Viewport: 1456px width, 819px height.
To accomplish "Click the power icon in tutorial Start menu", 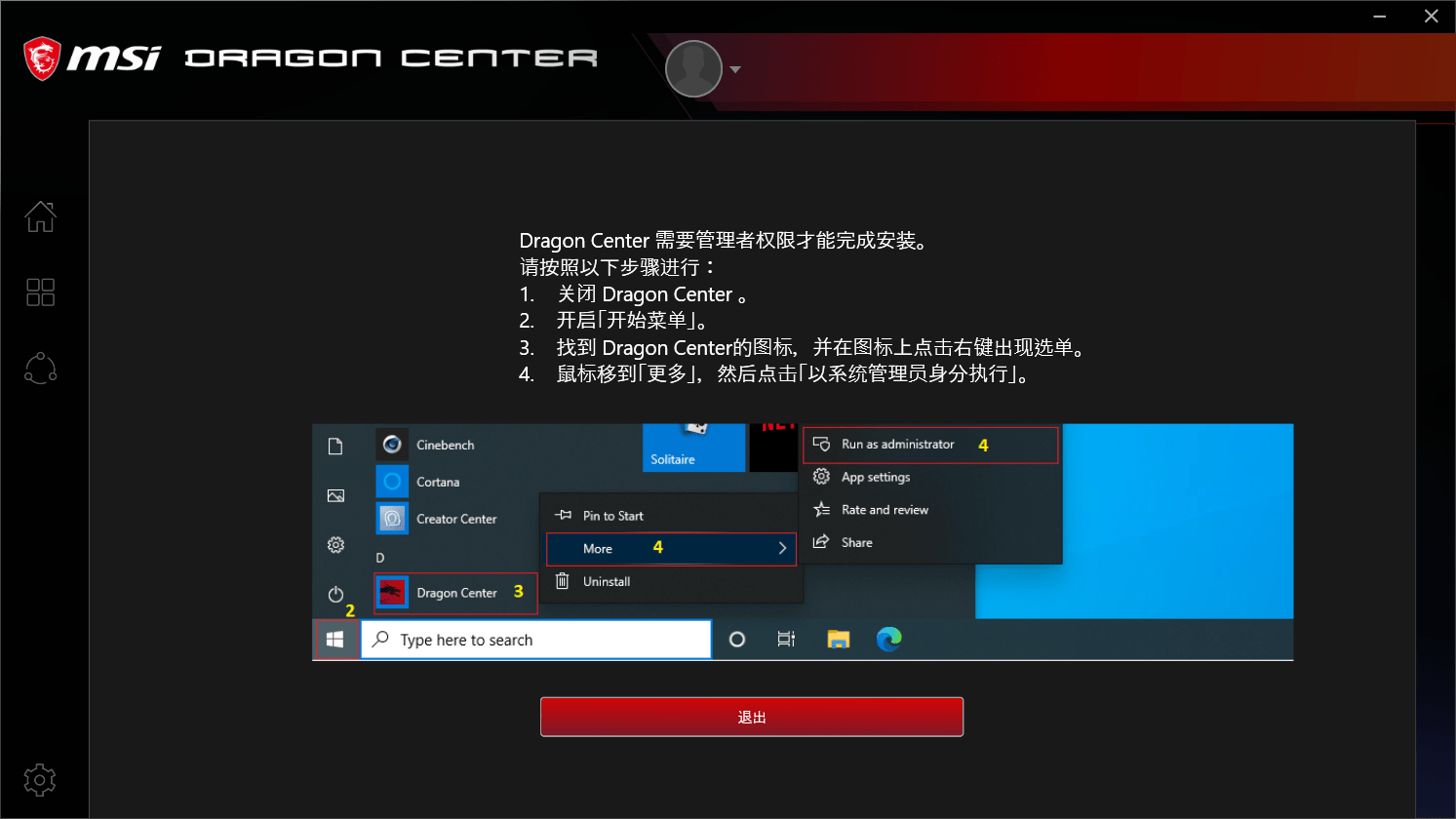I will [335, 594].
